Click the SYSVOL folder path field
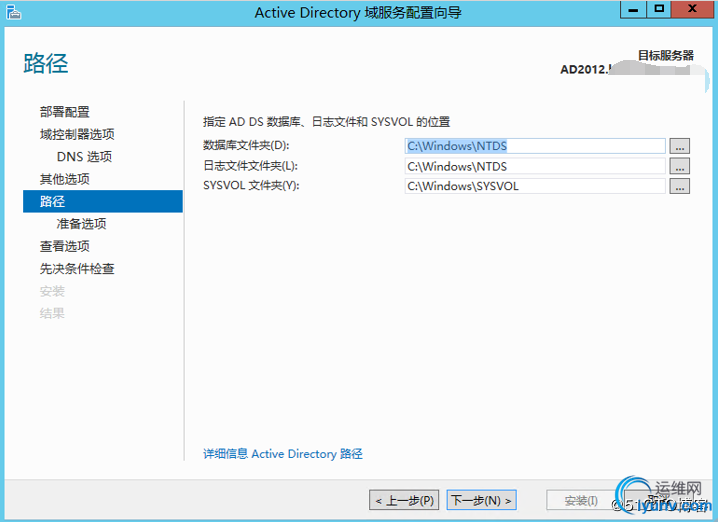Image resolution: width=718 pixels, height=522 pixels. (x=535, y=186)
